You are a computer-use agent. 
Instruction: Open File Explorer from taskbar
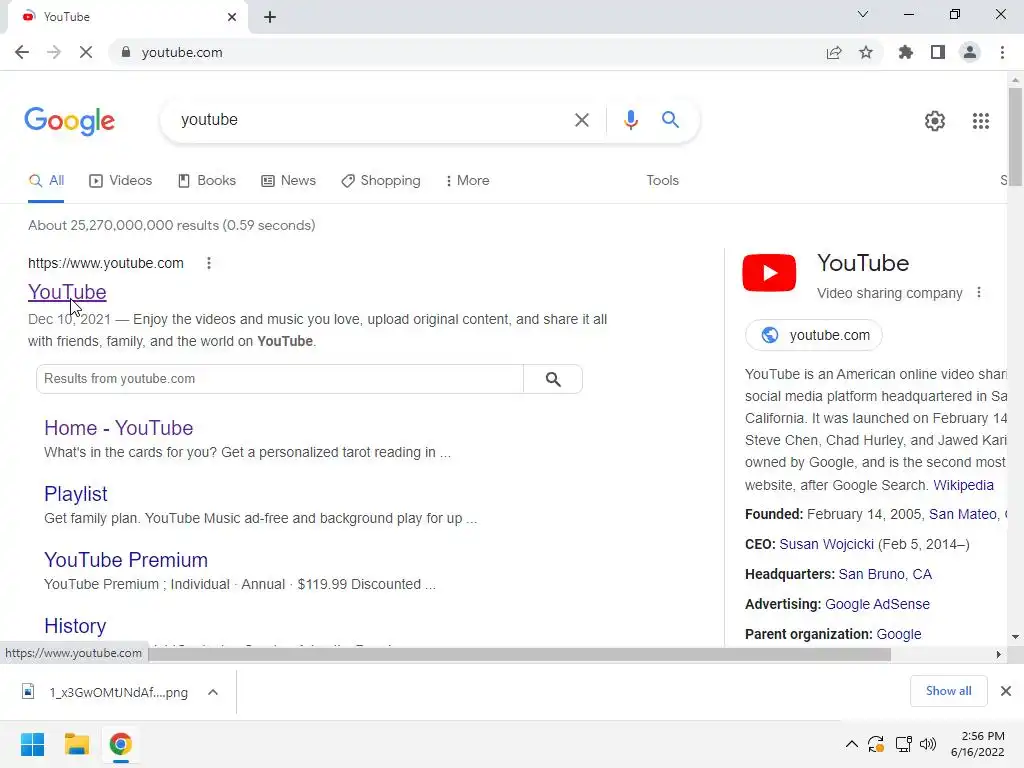pyautogui.click(x=76, y=744)
